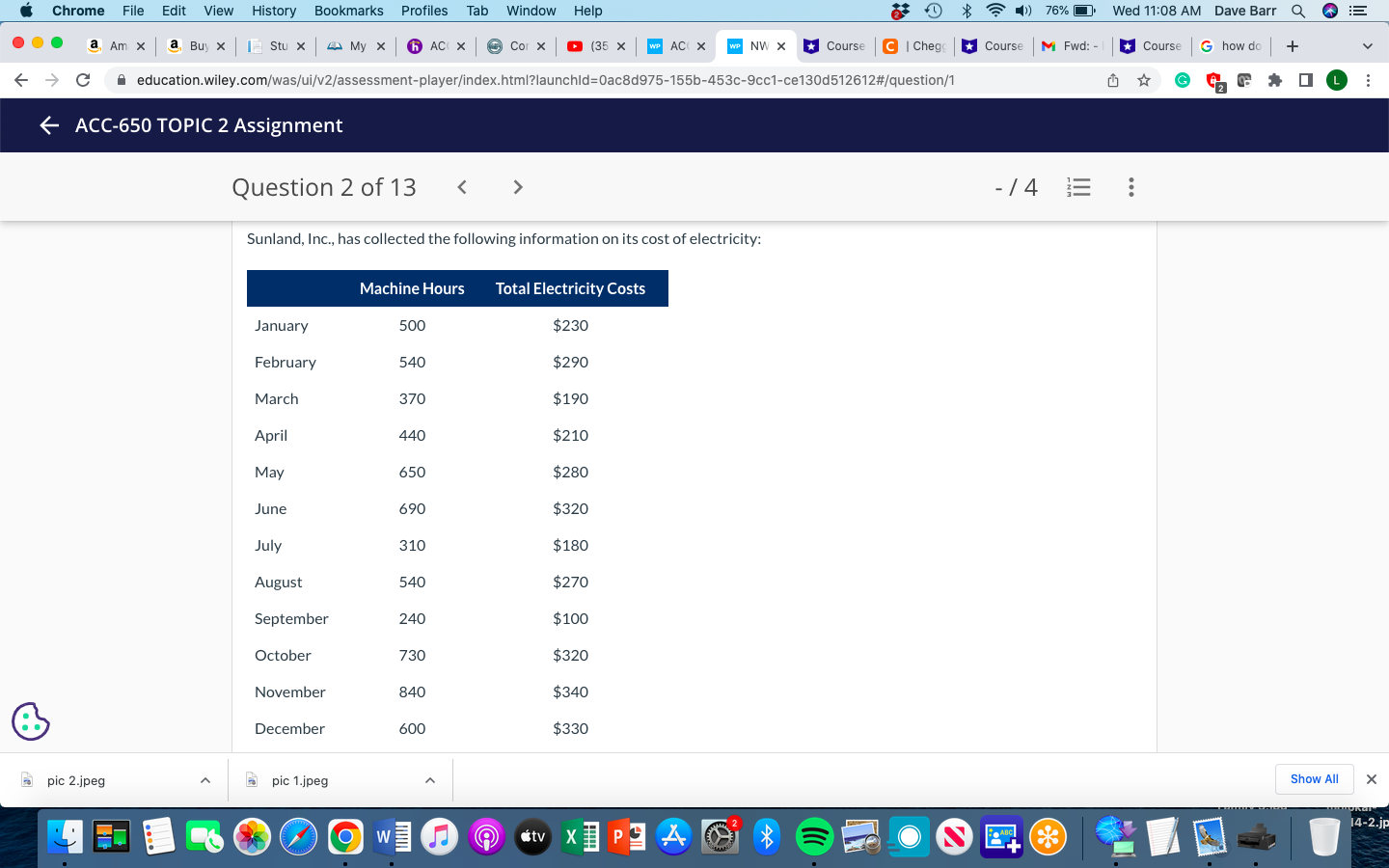The image size is (1389, 868).
Task: Launch Microsoft Word from the Dock
Action: pos(392,836)
